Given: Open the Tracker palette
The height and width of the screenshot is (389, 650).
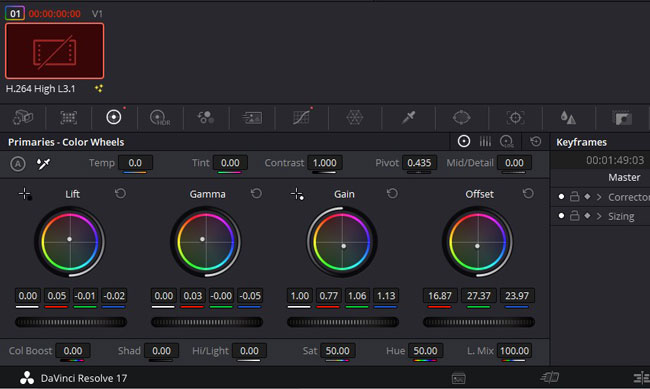Looking at the screenshot, I should coord(515,118).
